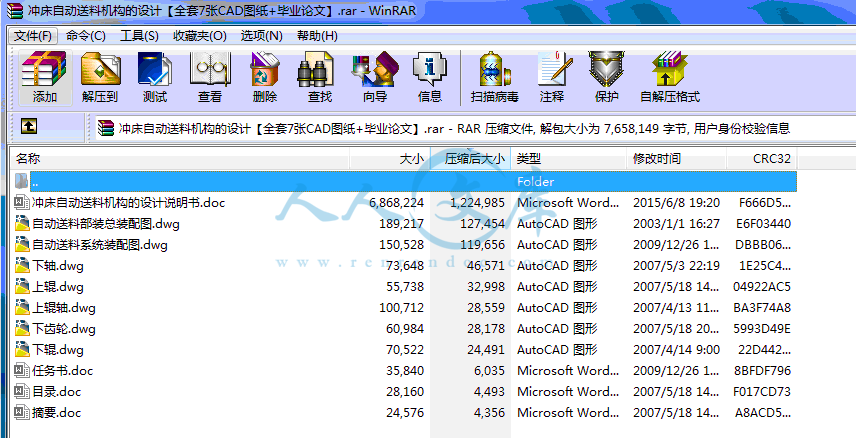Screen dimensions: 856x438
Task: Click the DWG icon of 自动送料部装总装配图.dwg
Action: 22,224
